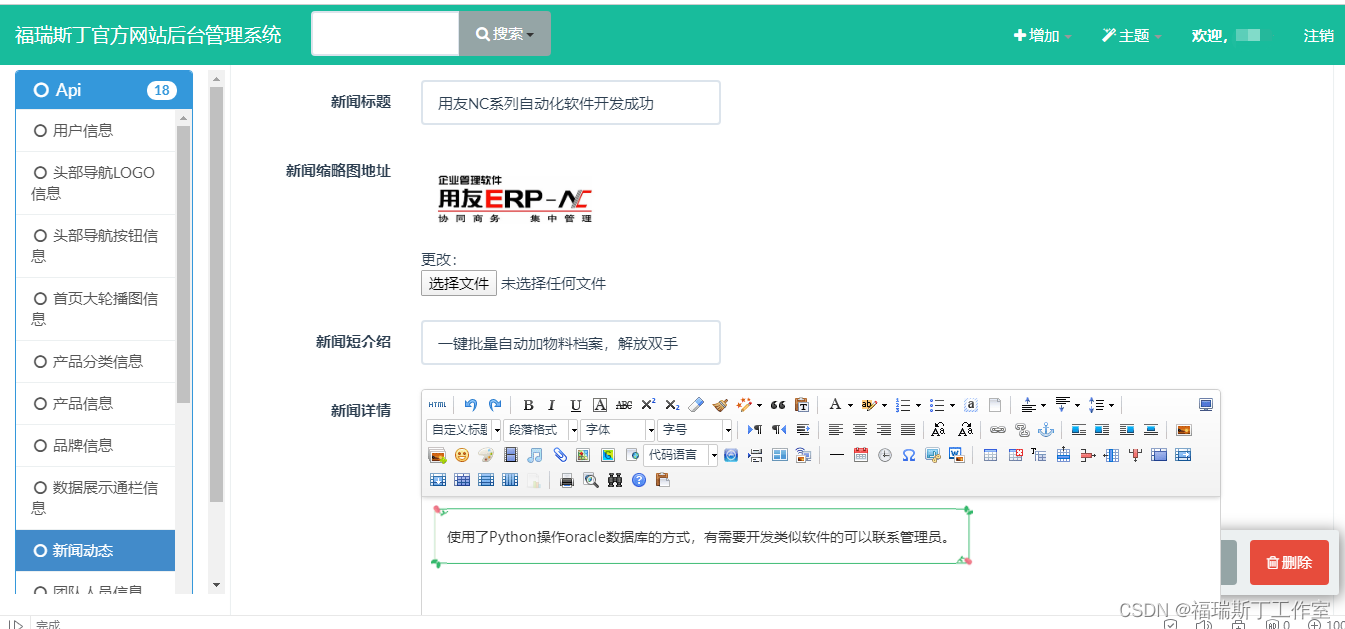Select 新闻动态 sidebar item

pyautogui.click(x=96, y=550)
